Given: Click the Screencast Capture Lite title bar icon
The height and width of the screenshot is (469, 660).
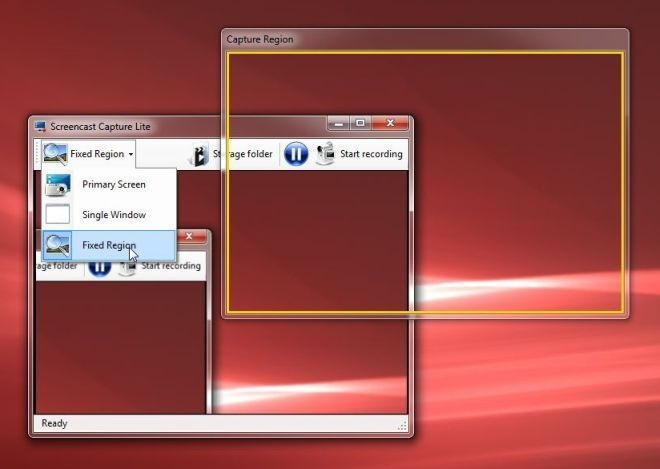Looking at the screenshot, I should point(40,126).
